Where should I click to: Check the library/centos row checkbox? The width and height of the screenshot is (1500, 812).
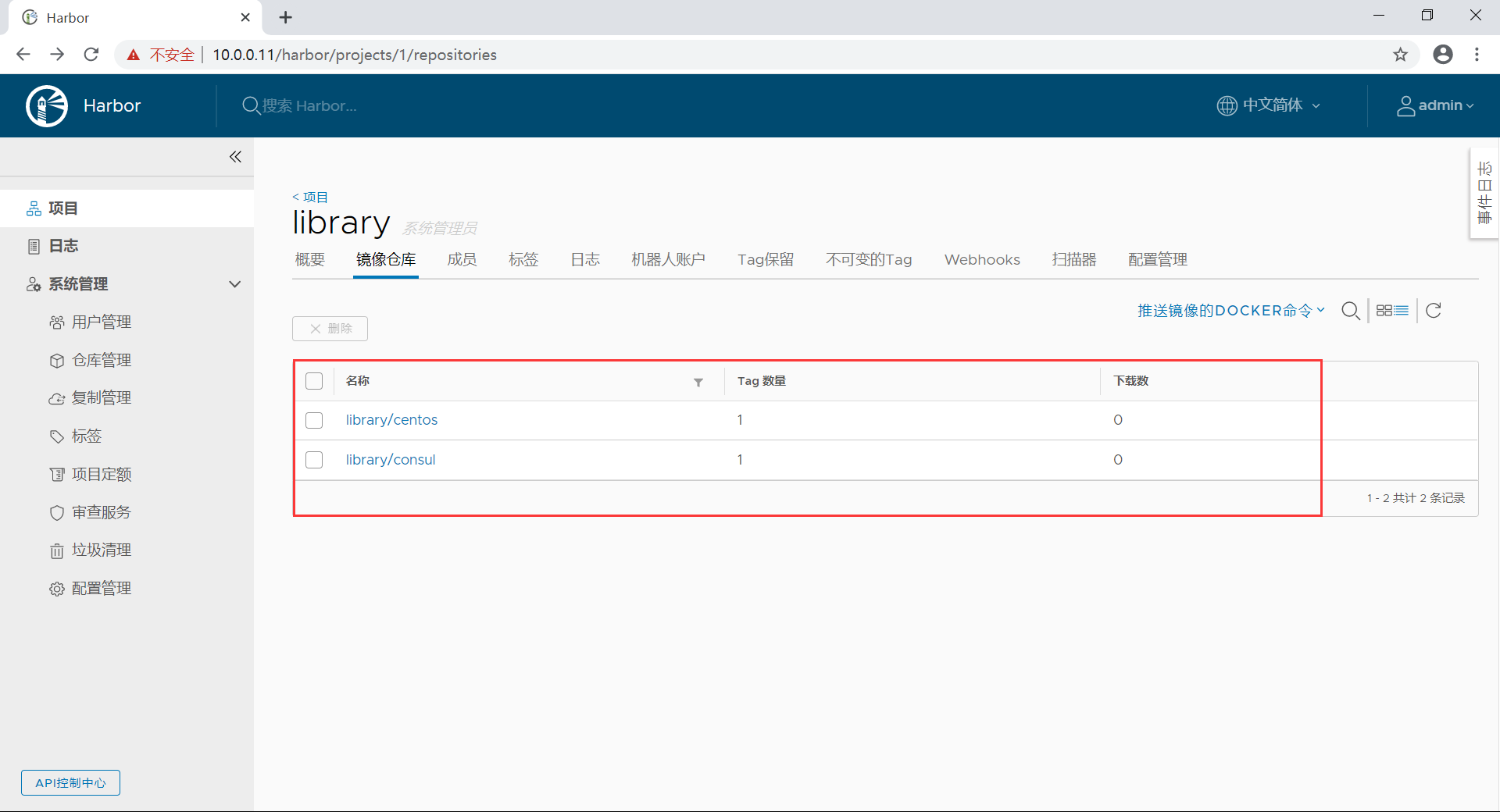(314, 420)
